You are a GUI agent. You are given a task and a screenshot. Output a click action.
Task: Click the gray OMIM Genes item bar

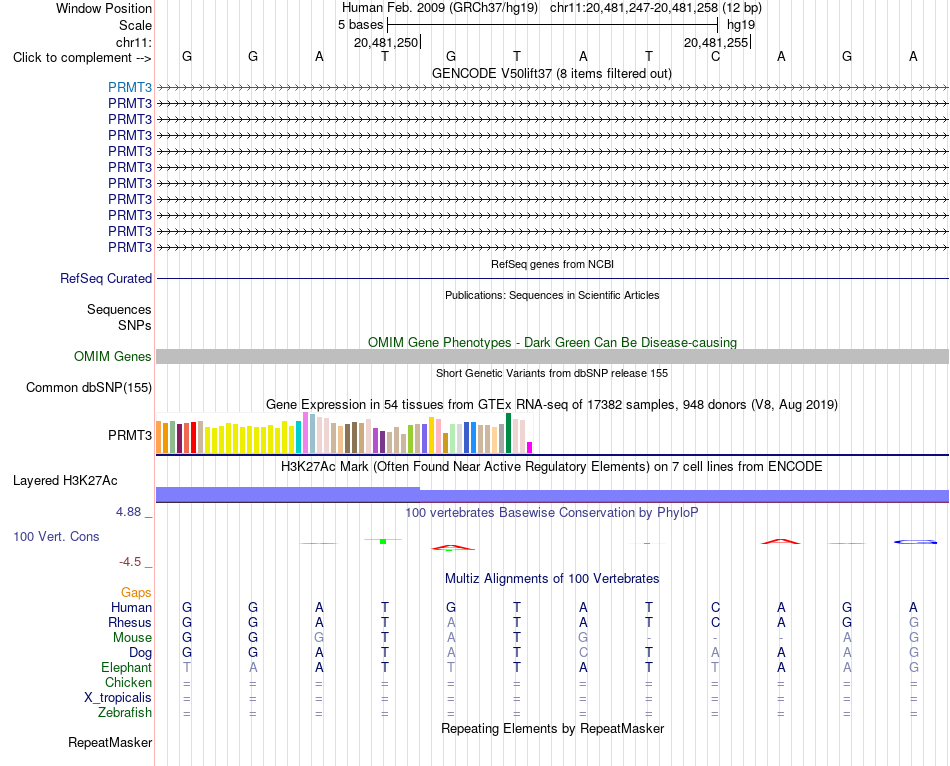click(552, 356)
